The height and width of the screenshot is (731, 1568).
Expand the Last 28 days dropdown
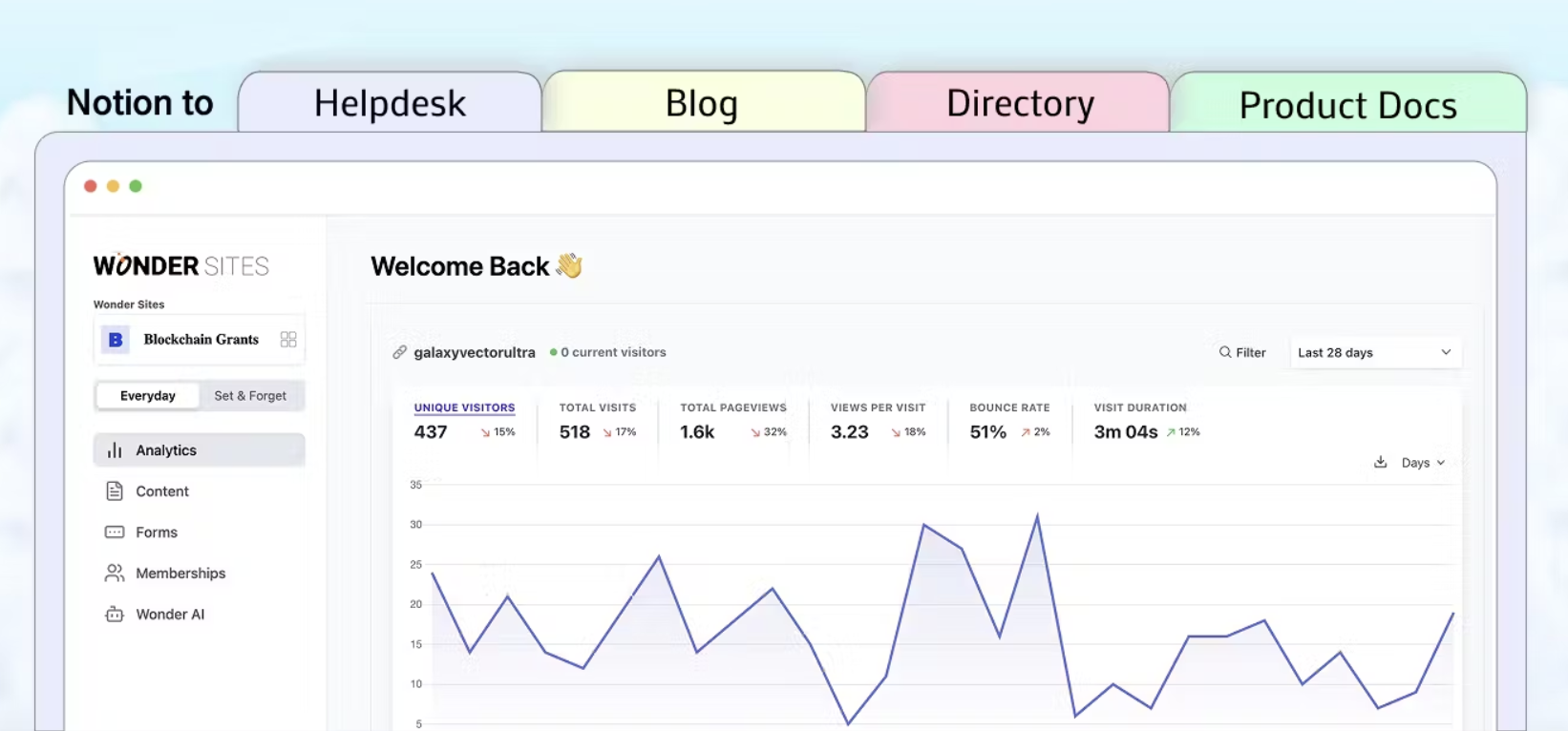point(1375,352)
